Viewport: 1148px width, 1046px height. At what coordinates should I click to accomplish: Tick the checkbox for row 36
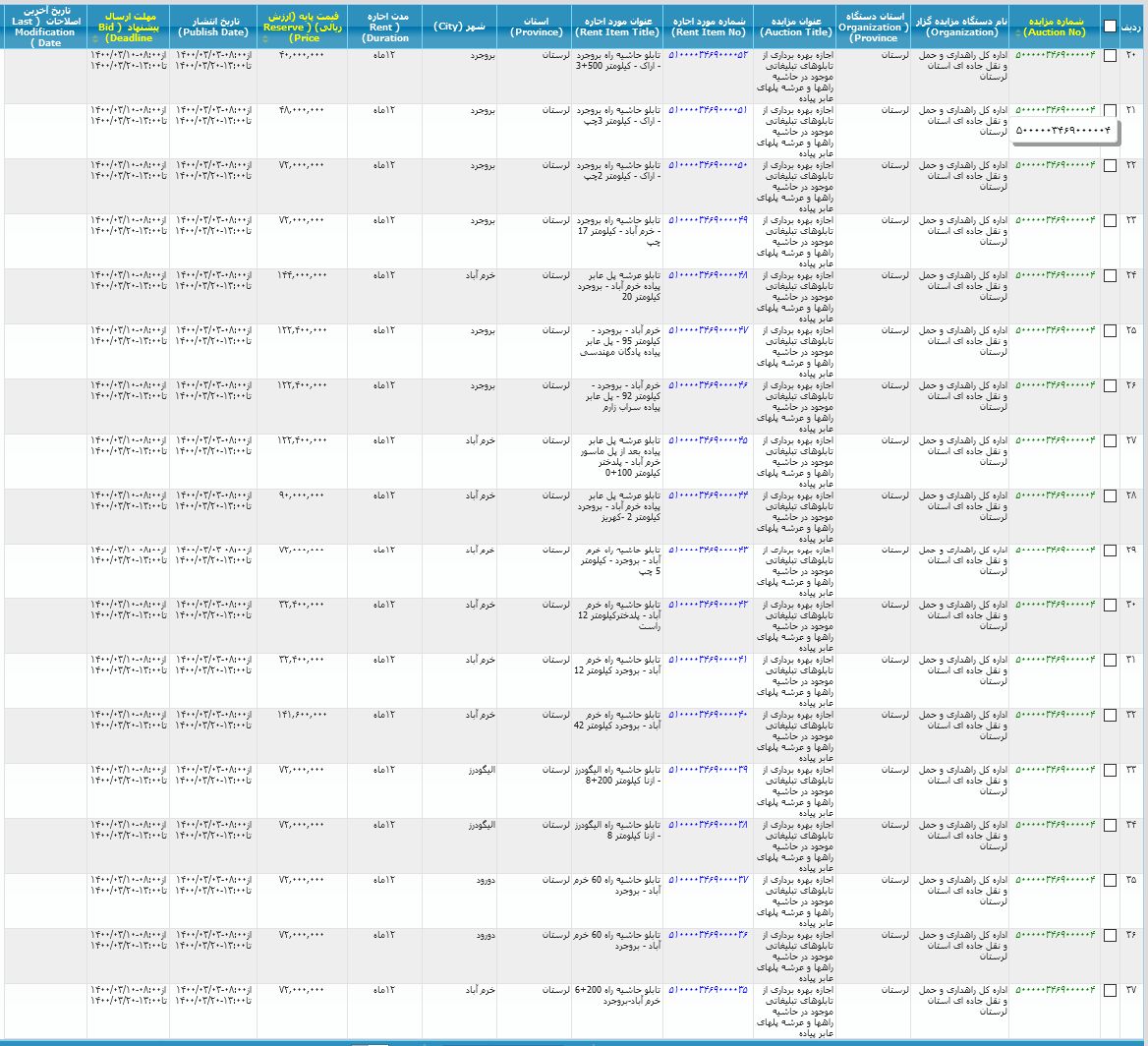1110,937
